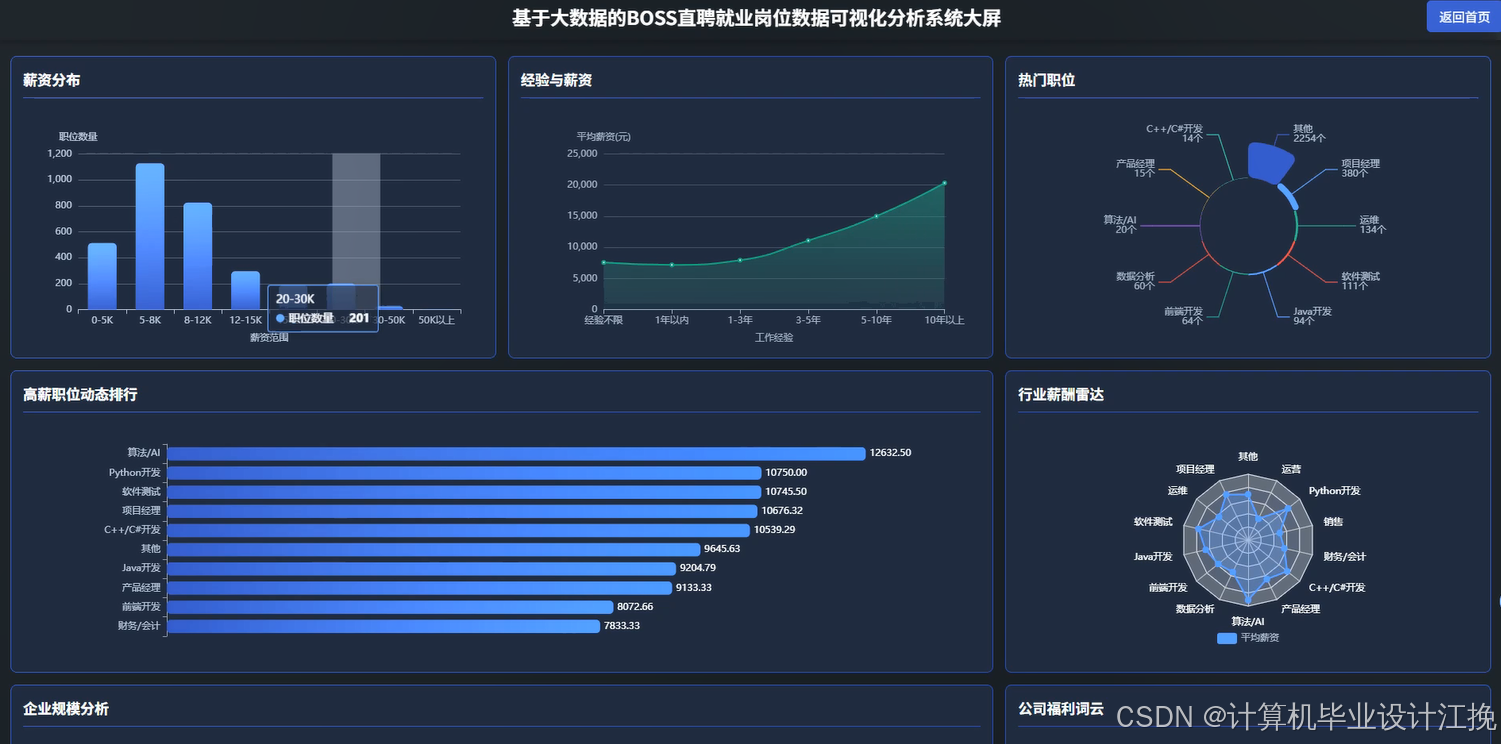
Task: Click the 运维 134个 pie label
Action: click(x=1373, y=224)
